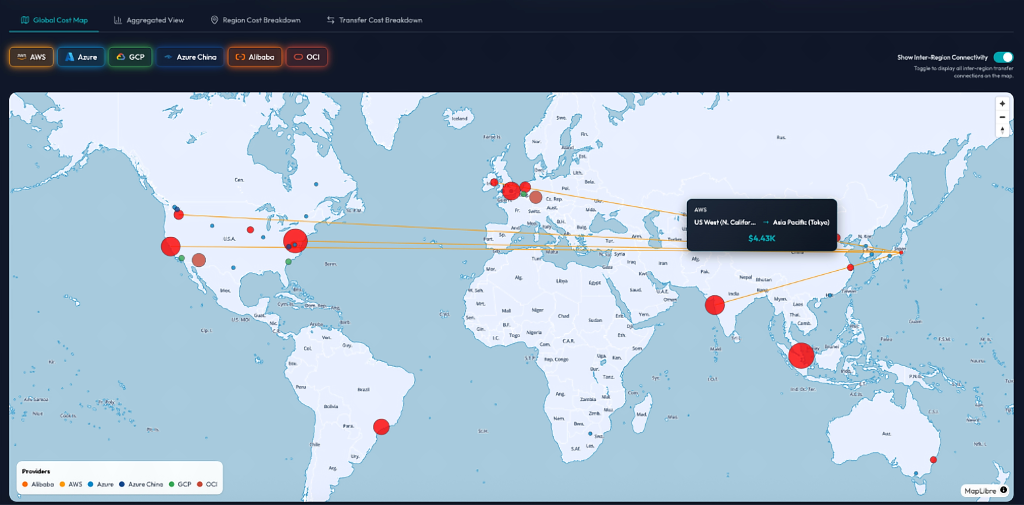Toggle the Alibaba provider filter chip
The width and height of the screenshot is (1024, 505).
(x=255, y=57)
